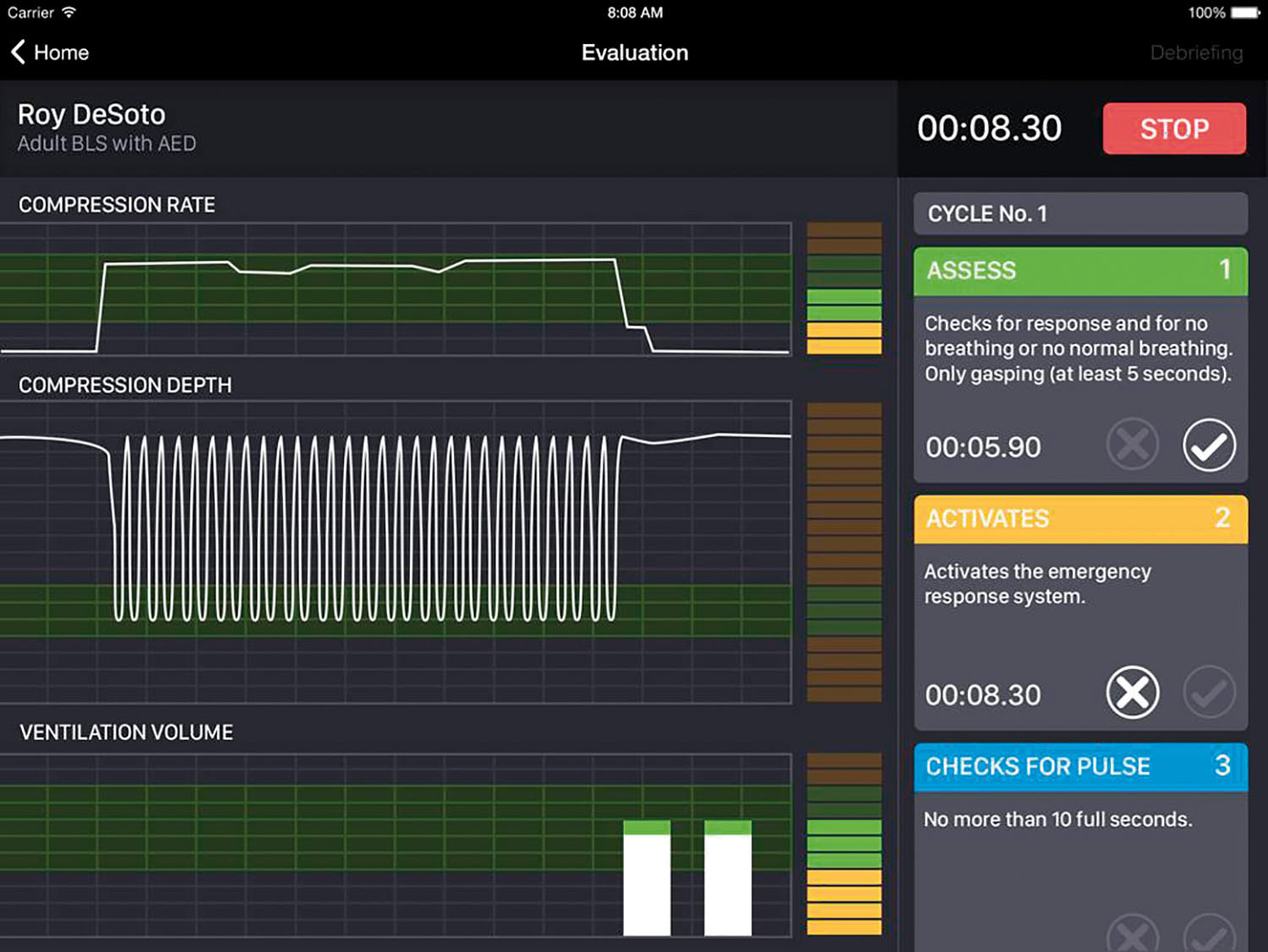The width and height of the screenshot is (1268, 952).
Task: Open the Debriefing screen
Action: click(x=1197, y=52)
